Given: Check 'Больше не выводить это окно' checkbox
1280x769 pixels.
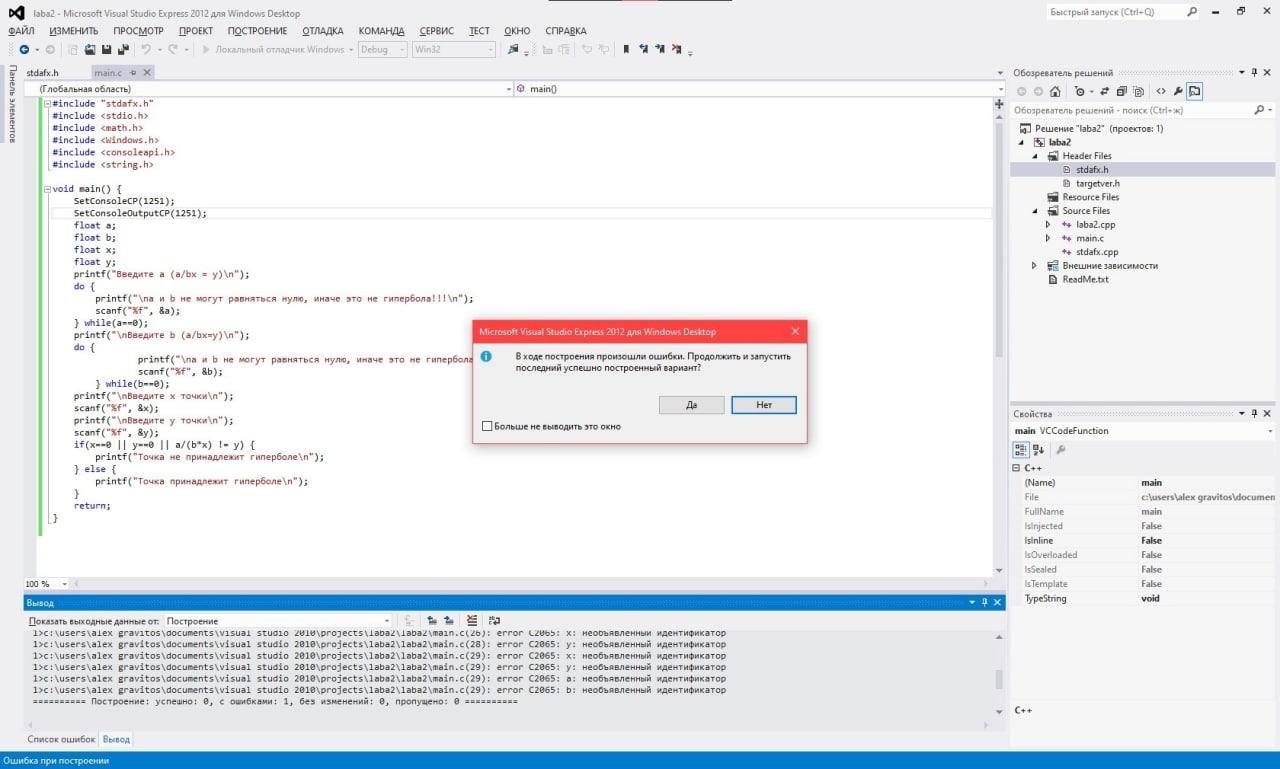Looking at the screenshot, I should point(487,426).
